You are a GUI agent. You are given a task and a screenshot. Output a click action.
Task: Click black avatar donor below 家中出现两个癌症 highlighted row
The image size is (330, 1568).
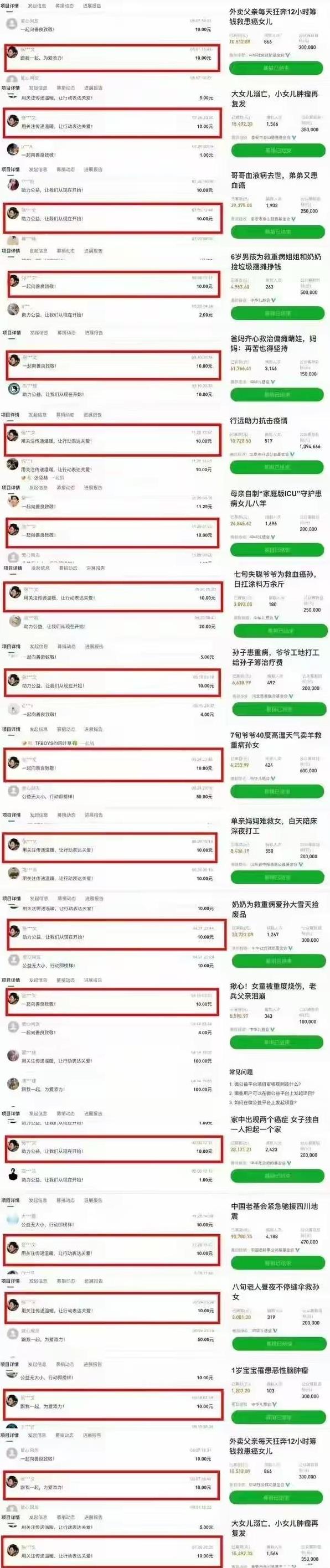12,1174
